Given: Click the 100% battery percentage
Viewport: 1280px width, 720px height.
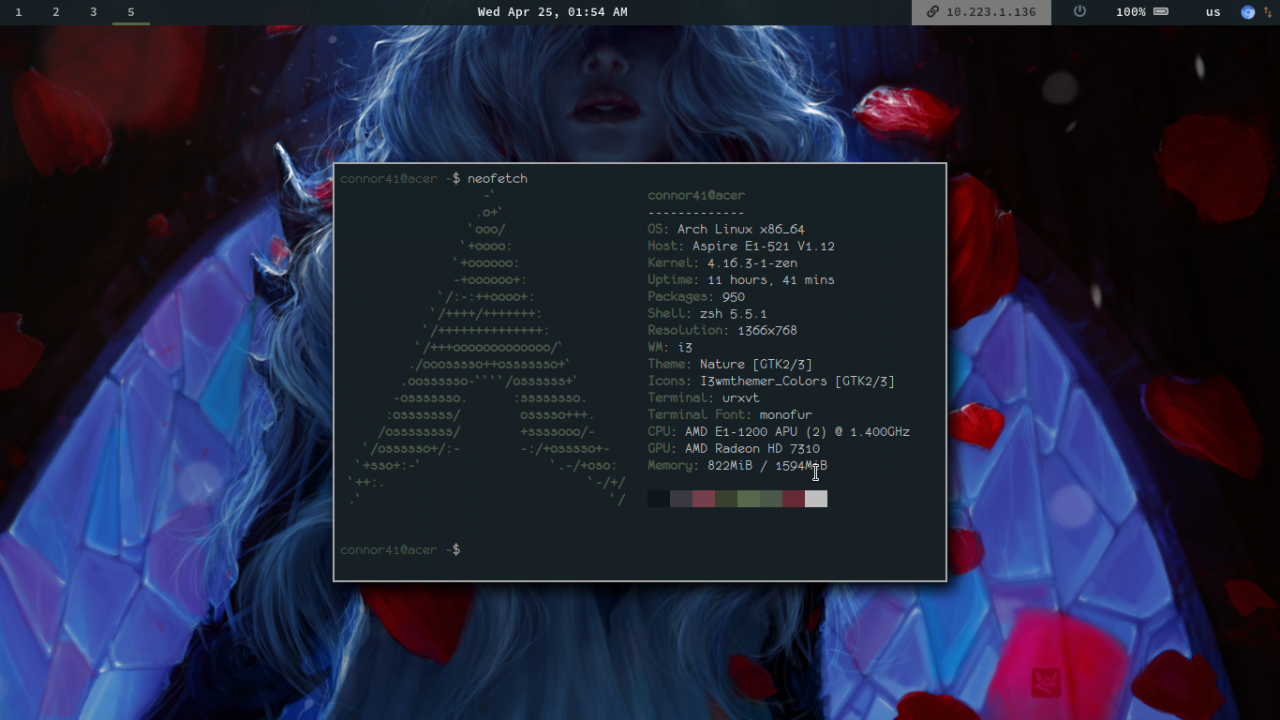Looking at the screenshot, I should coord(1131,12).
